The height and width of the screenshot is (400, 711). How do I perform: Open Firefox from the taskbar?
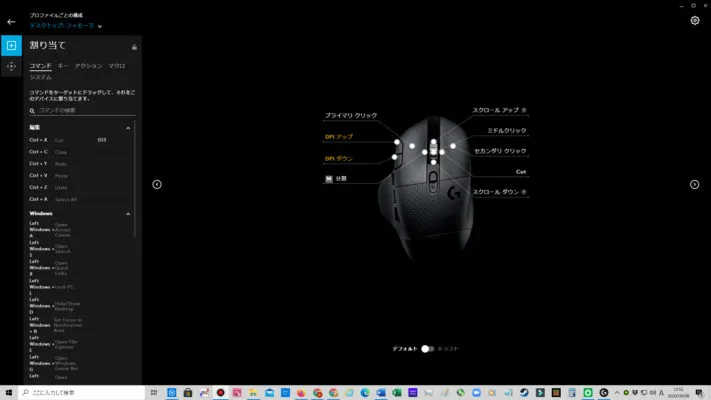click(x=301, y=393)
